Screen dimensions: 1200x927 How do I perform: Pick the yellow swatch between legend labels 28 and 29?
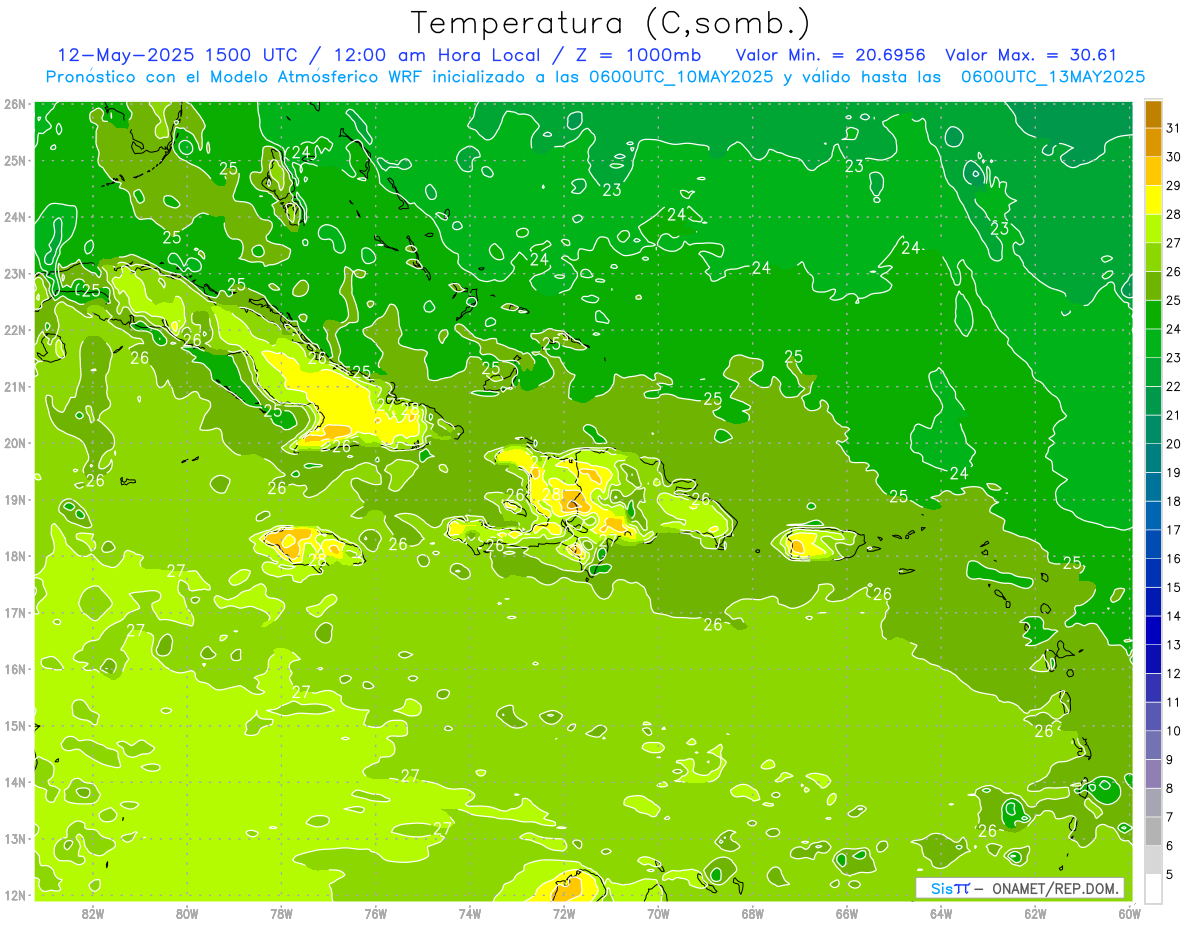tap(1153, 200)
